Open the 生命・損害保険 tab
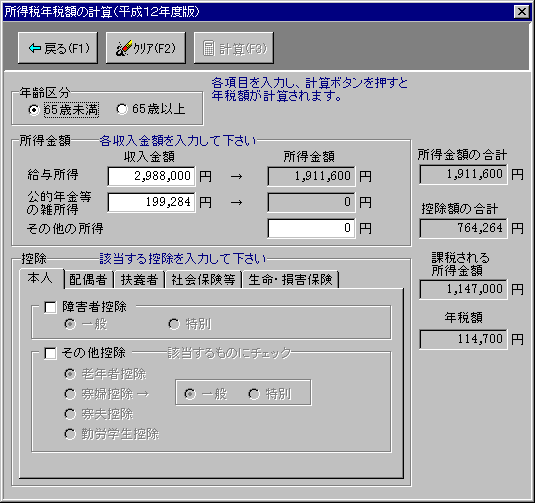 tap(290, 279)
